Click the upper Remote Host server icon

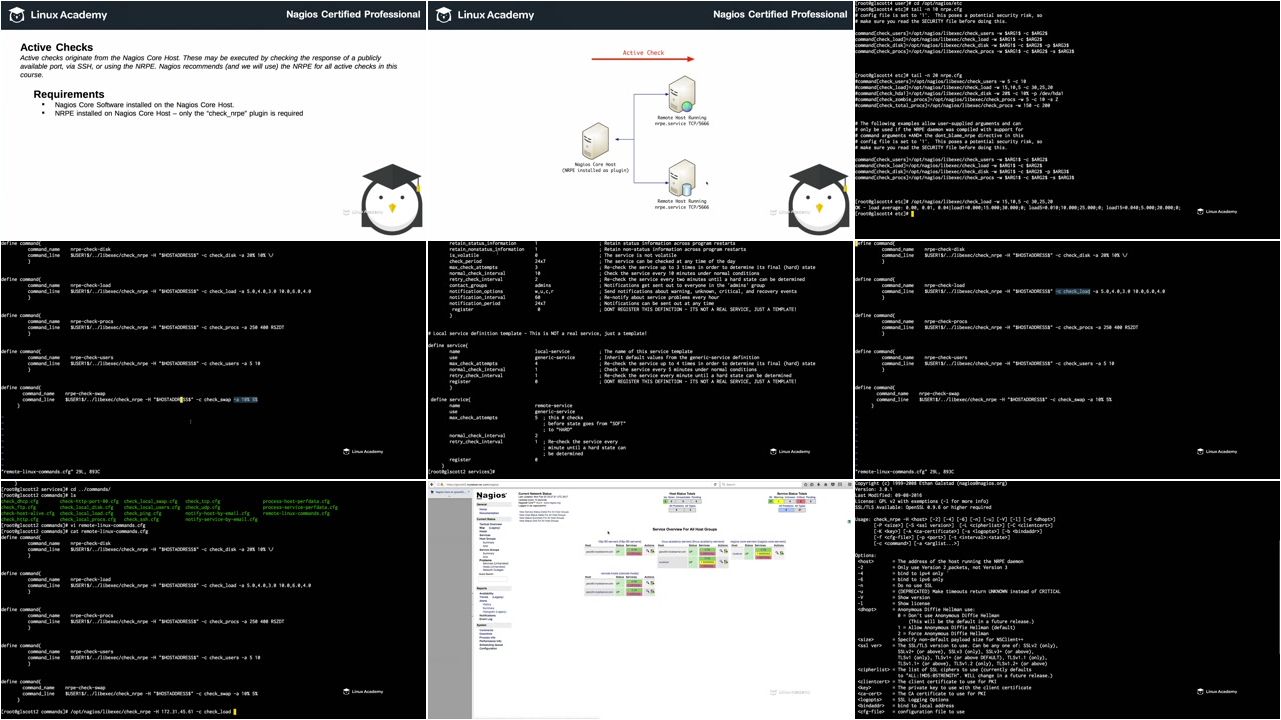682,95
